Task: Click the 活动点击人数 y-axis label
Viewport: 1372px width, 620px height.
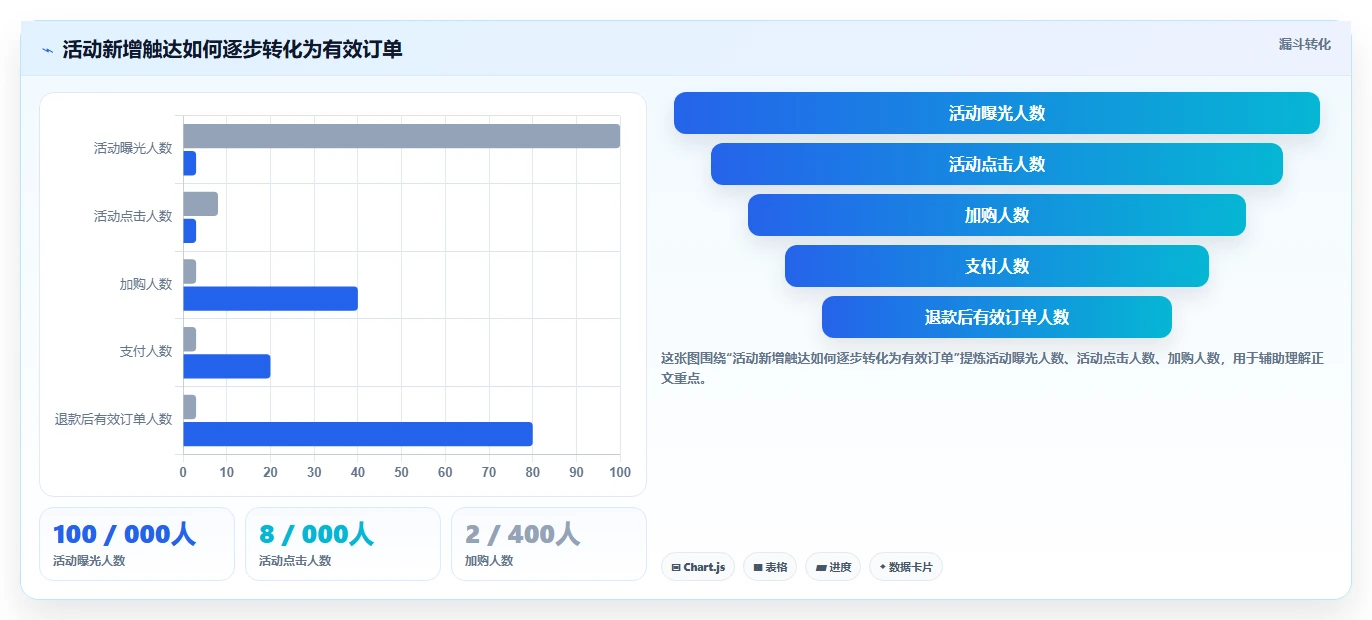Action: (133, 216)
